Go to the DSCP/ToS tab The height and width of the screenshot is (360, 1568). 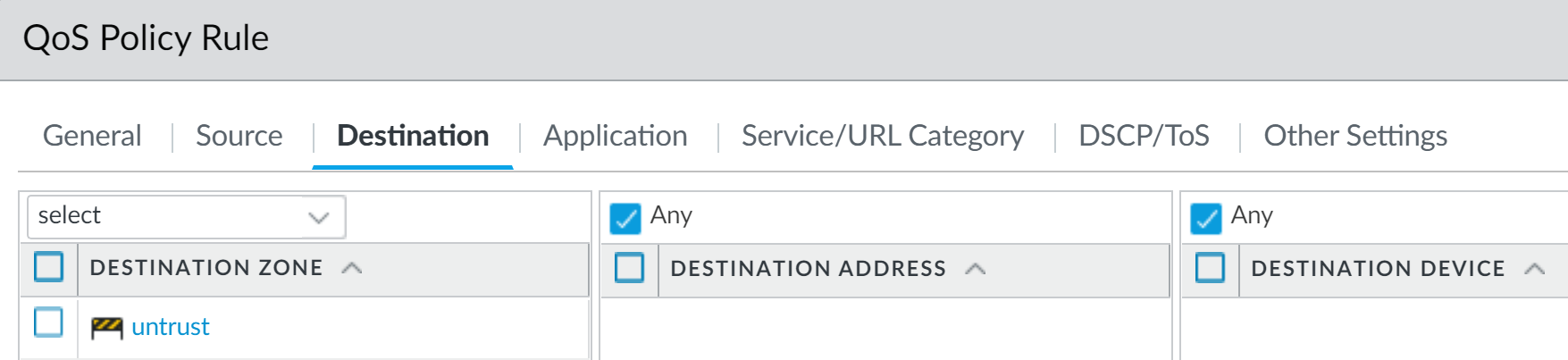pyautogui.click(x=1144, y=136)
